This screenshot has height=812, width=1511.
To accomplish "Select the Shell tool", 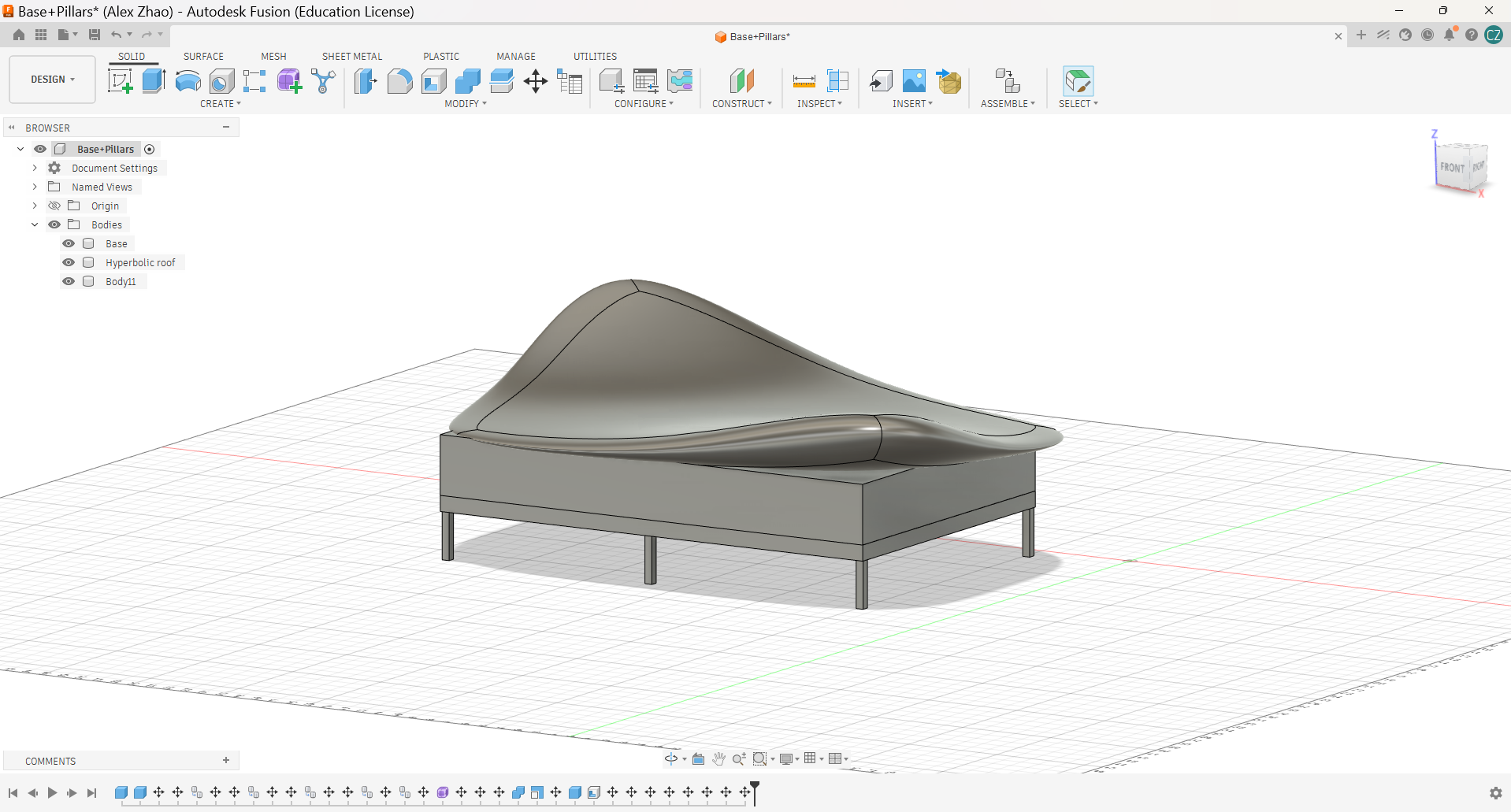I will 433,81.
